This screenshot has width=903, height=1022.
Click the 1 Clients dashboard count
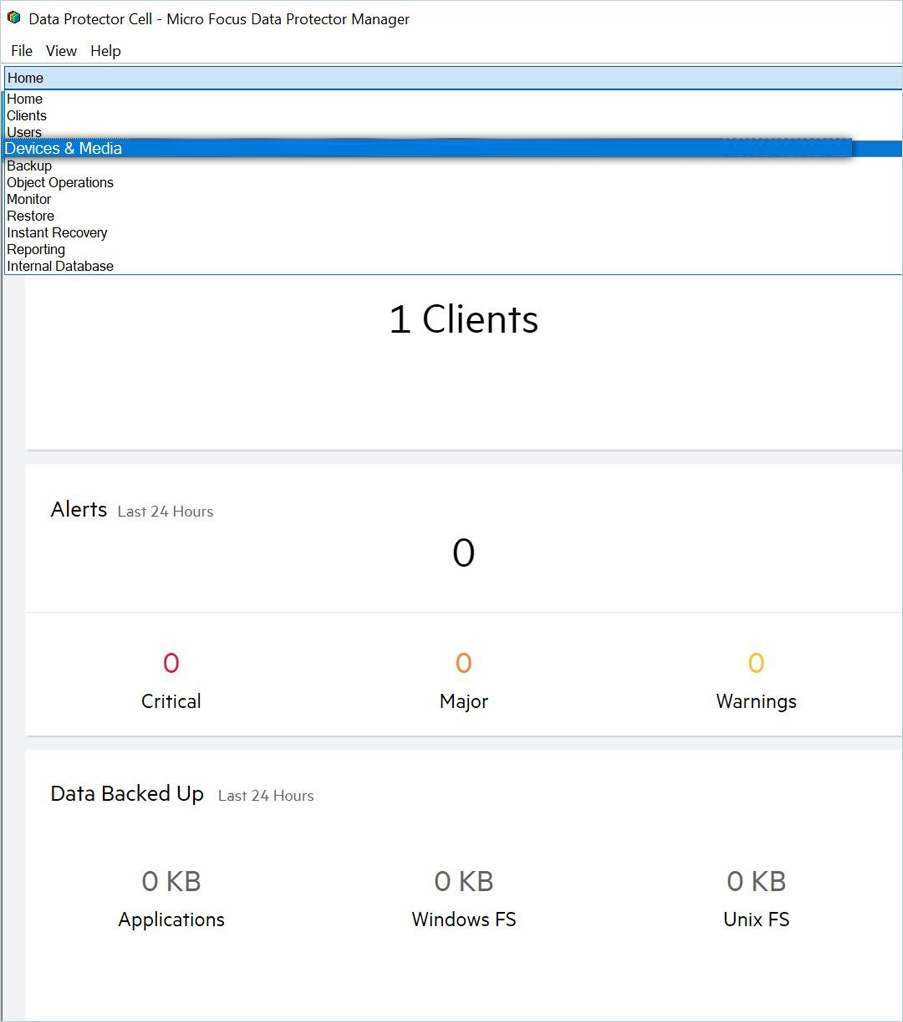point(463,320)
